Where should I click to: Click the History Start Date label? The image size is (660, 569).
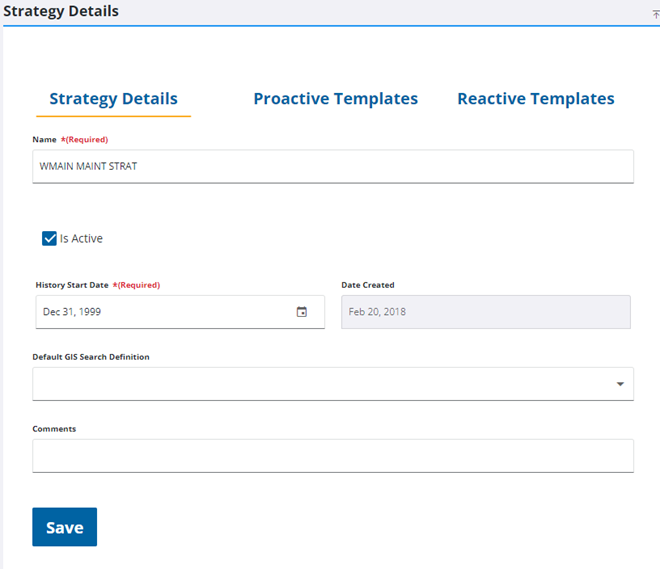click(72, 285)
